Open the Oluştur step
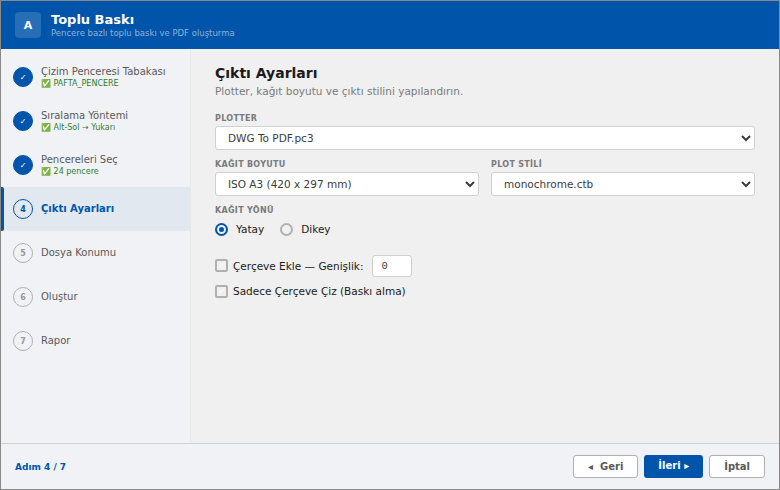 (x=96, y=296)
